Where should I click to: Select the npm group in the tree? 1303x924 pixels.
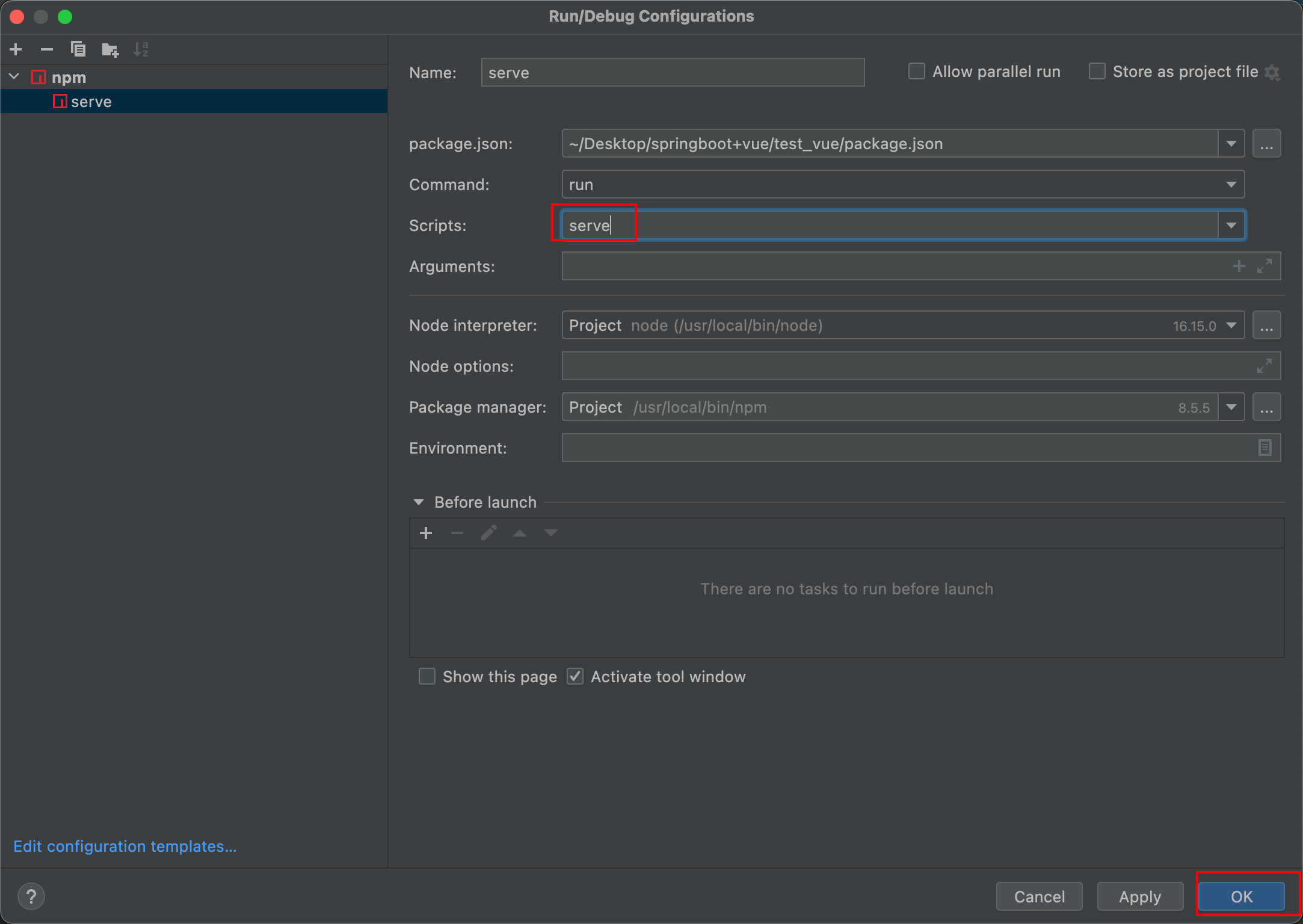[x=194, y=78]
